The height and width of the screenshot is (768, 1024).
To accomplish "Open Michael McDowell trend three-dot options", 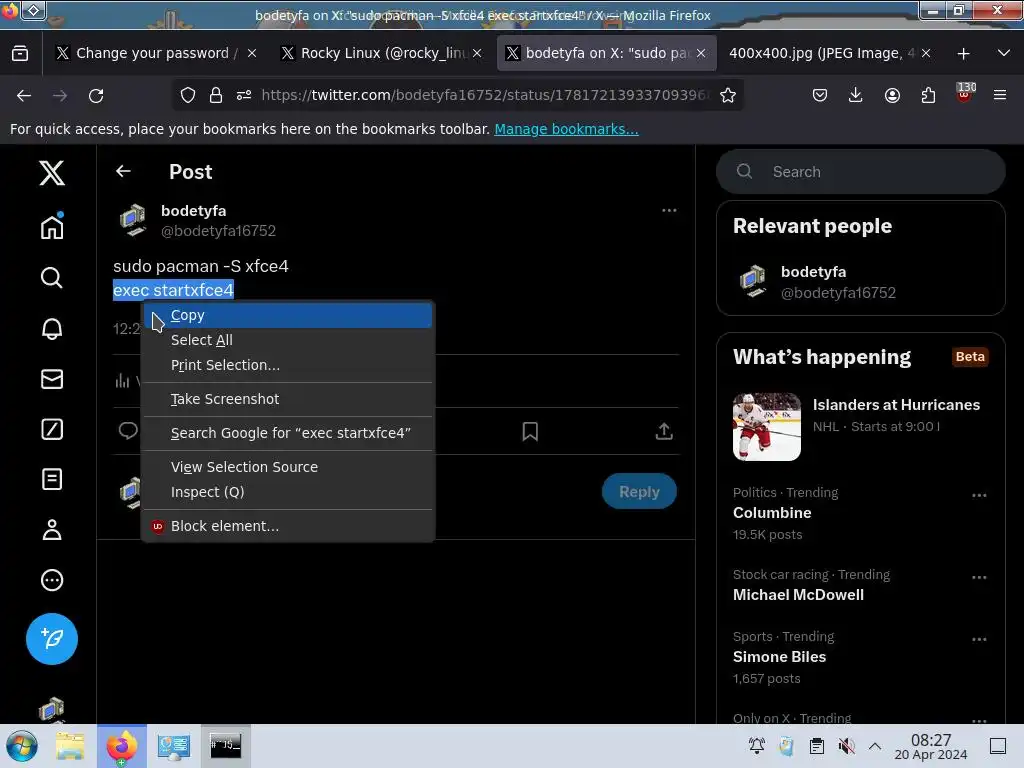I will click(979, 577).
